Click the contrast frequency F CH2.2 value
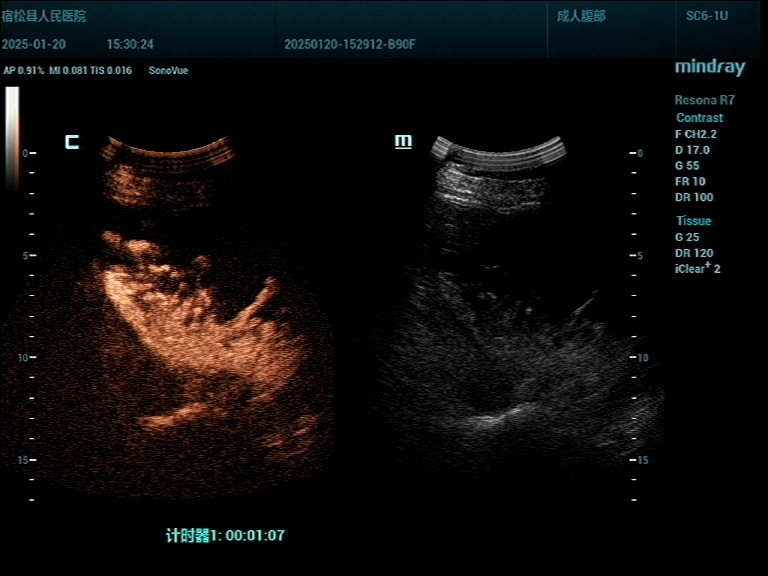 696,134
